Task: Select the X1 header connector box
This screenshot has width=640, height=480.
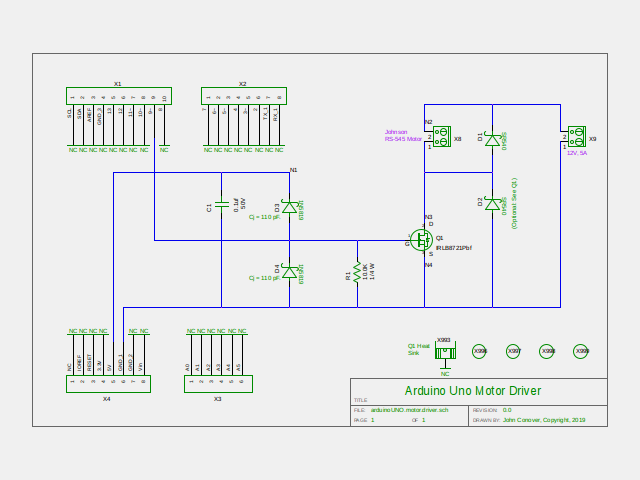Action: pyautogui.click(x=119, y=96)
